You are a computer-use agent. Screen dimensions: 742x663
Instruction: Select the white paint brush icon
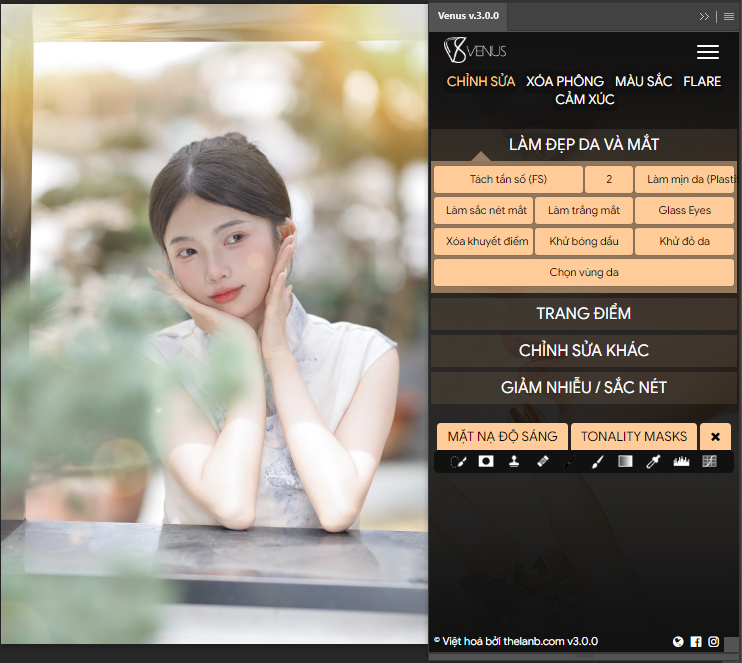pyautogui.click(x=597, y=462)
